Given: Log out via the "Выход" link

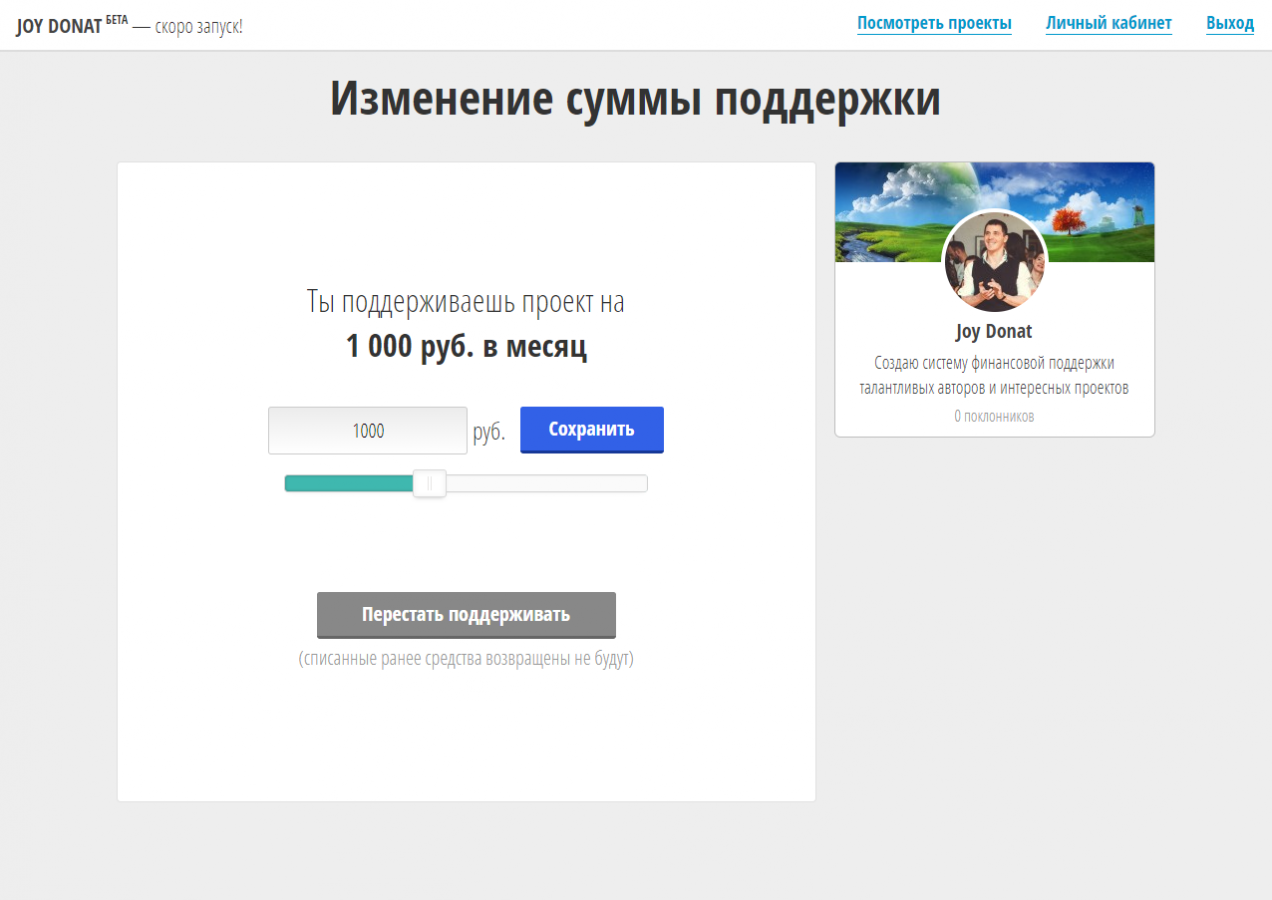Looking at the screenshot, I should (x=1229, y=24).
